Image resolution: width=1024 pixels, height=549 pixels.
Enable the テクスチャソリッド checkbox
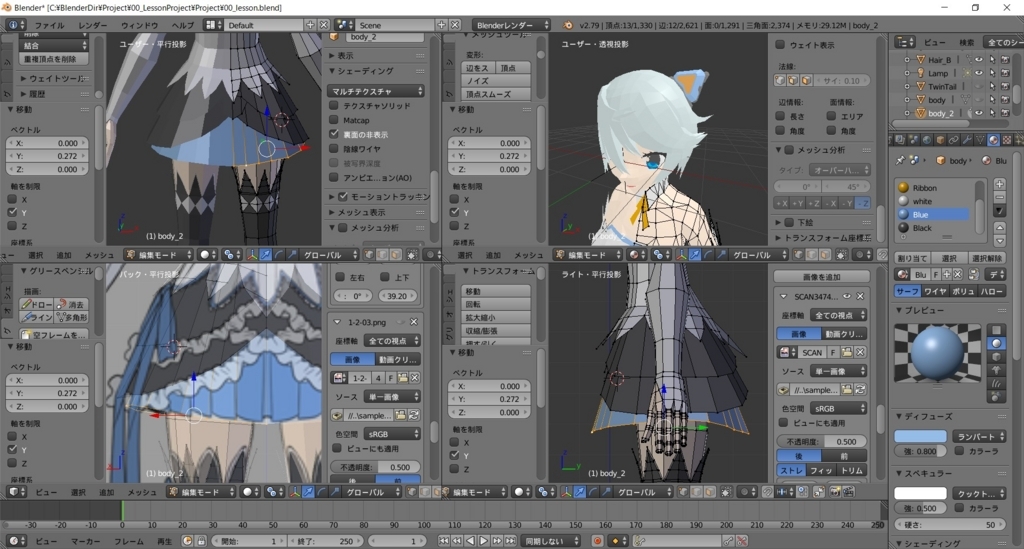(x=334, y=105)
